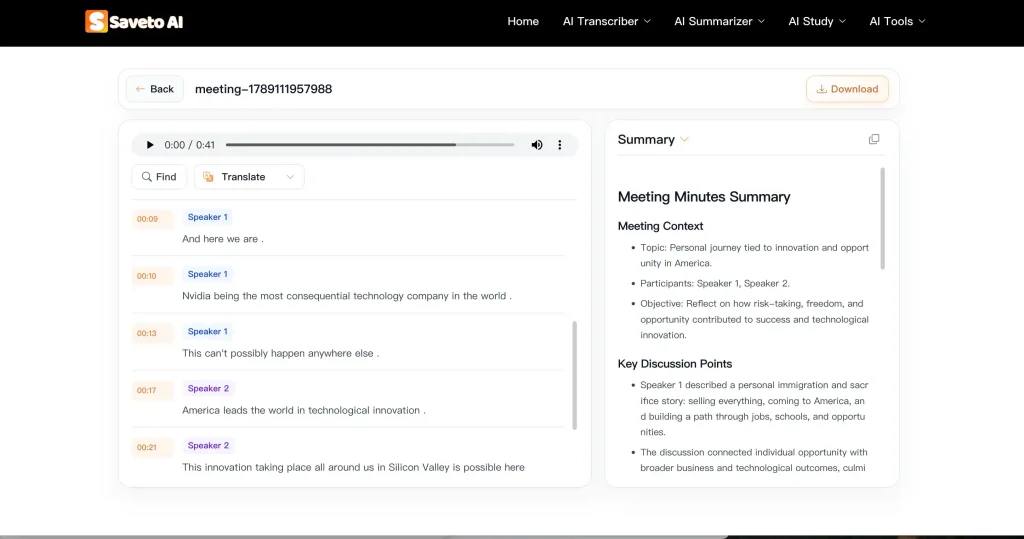Open the Translate dropdown
This screenshot has width=1024, height=539.
[x=249, y=177]
